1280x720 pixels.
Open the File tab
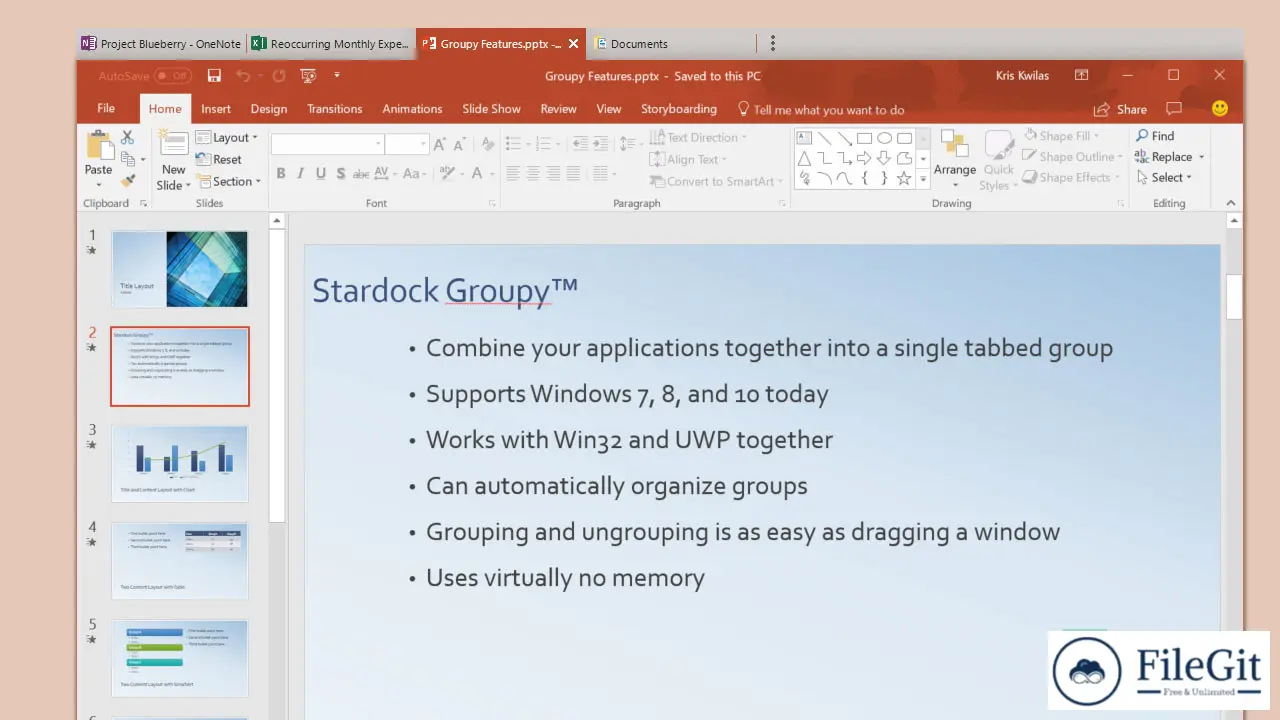[106, 109]
